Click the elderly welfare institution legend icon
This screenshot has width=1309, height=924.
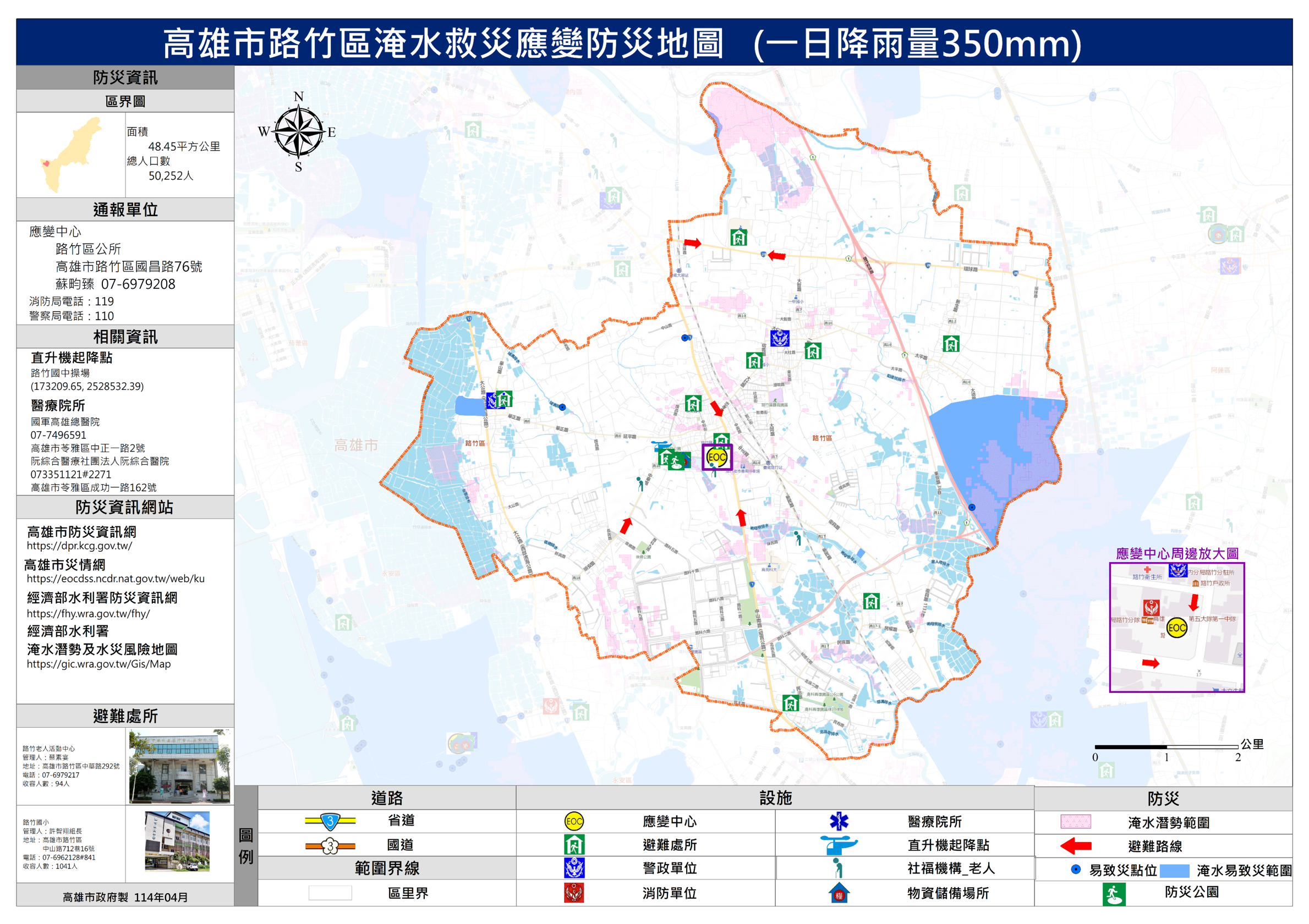pos(837,868)
